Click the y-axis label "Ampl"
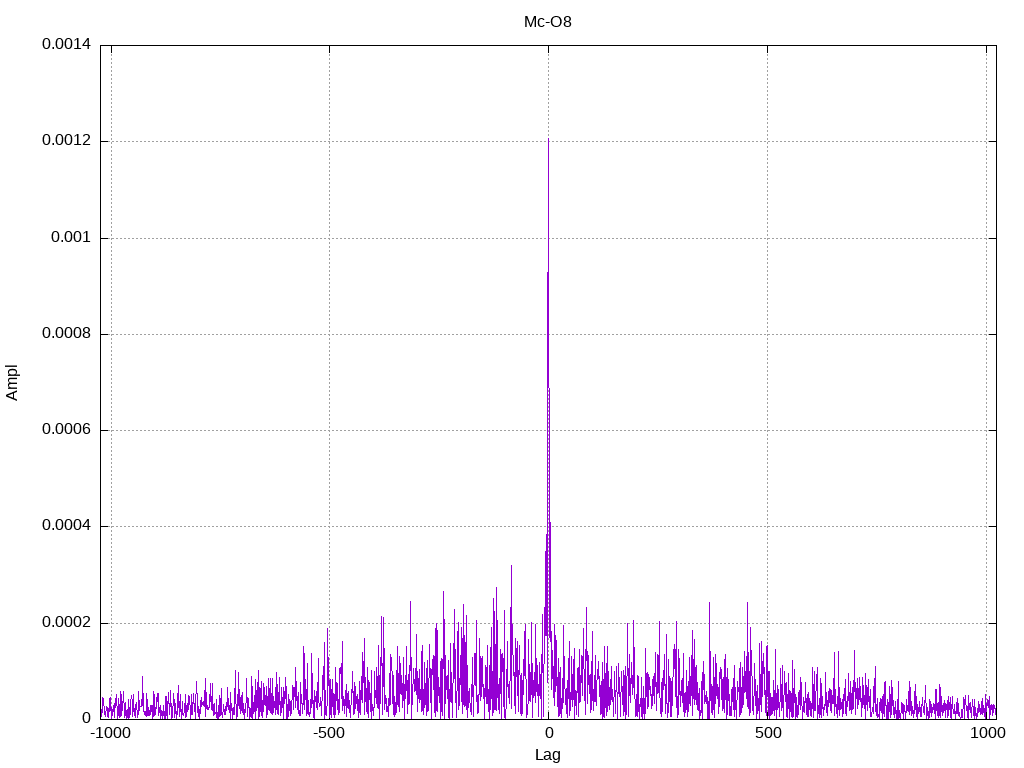The height and width of the screenshot is (768, 1024). coord(12,383)
